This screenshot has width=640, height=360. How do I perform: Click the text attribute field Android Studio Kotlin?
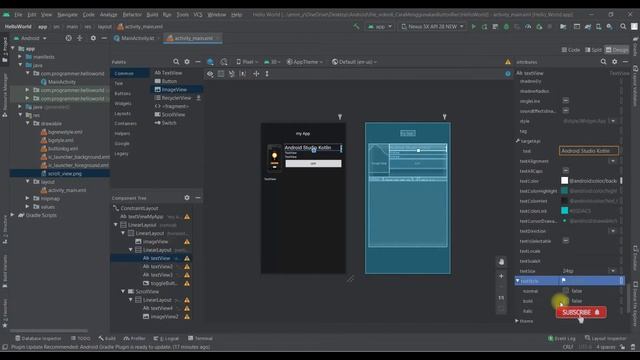pos(589,151)
